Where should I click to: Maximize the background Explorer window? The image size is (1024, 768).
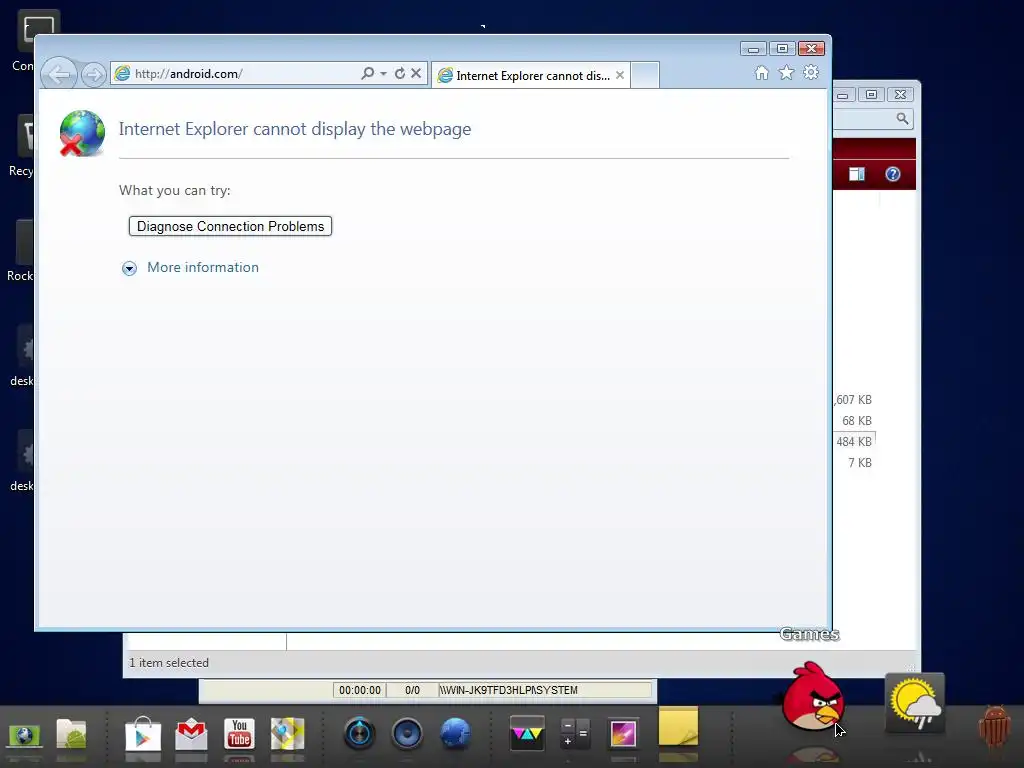pyautogui.click(x=871, y=95)
